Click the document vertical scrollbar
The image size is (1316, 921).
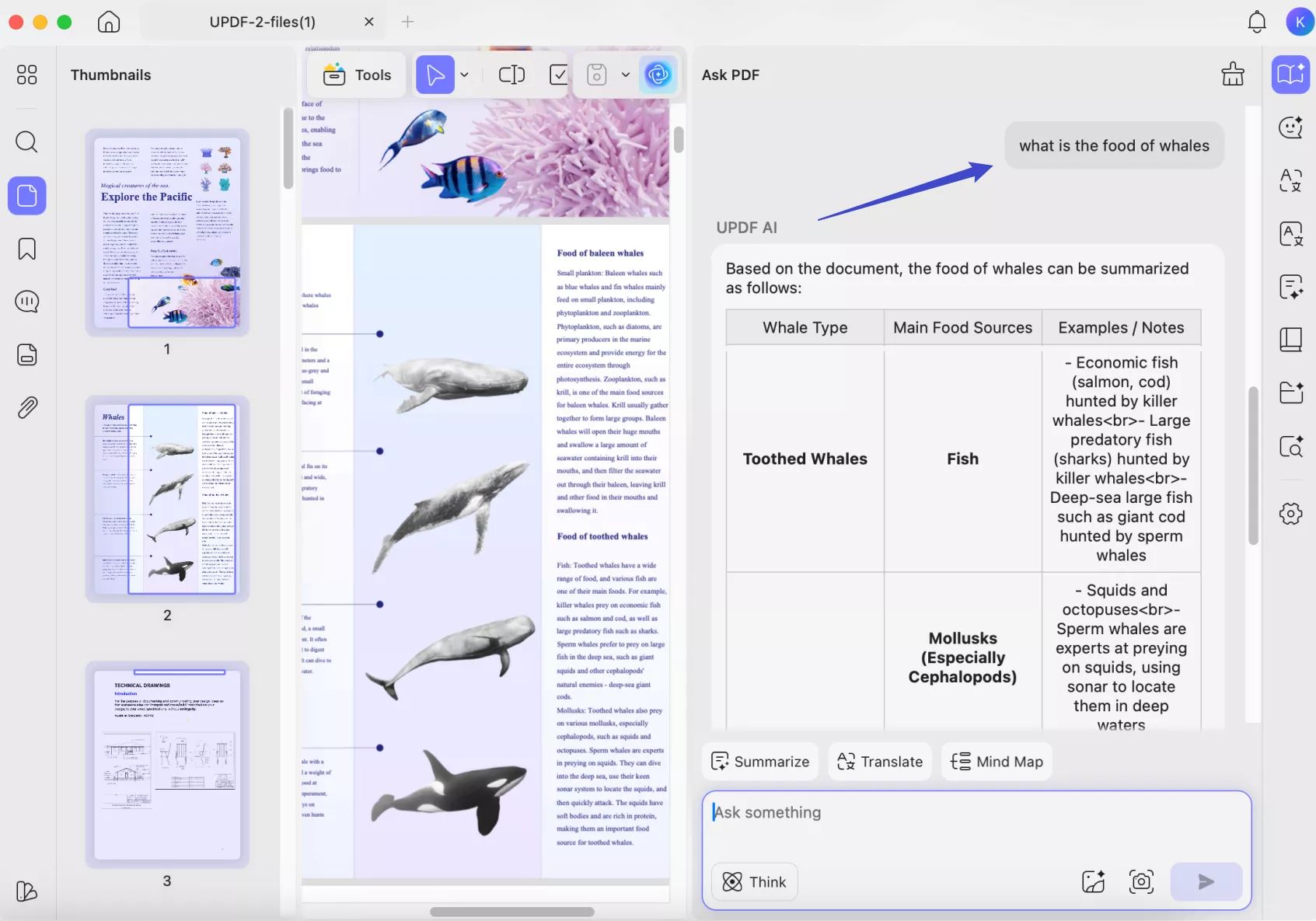point(679,140)
